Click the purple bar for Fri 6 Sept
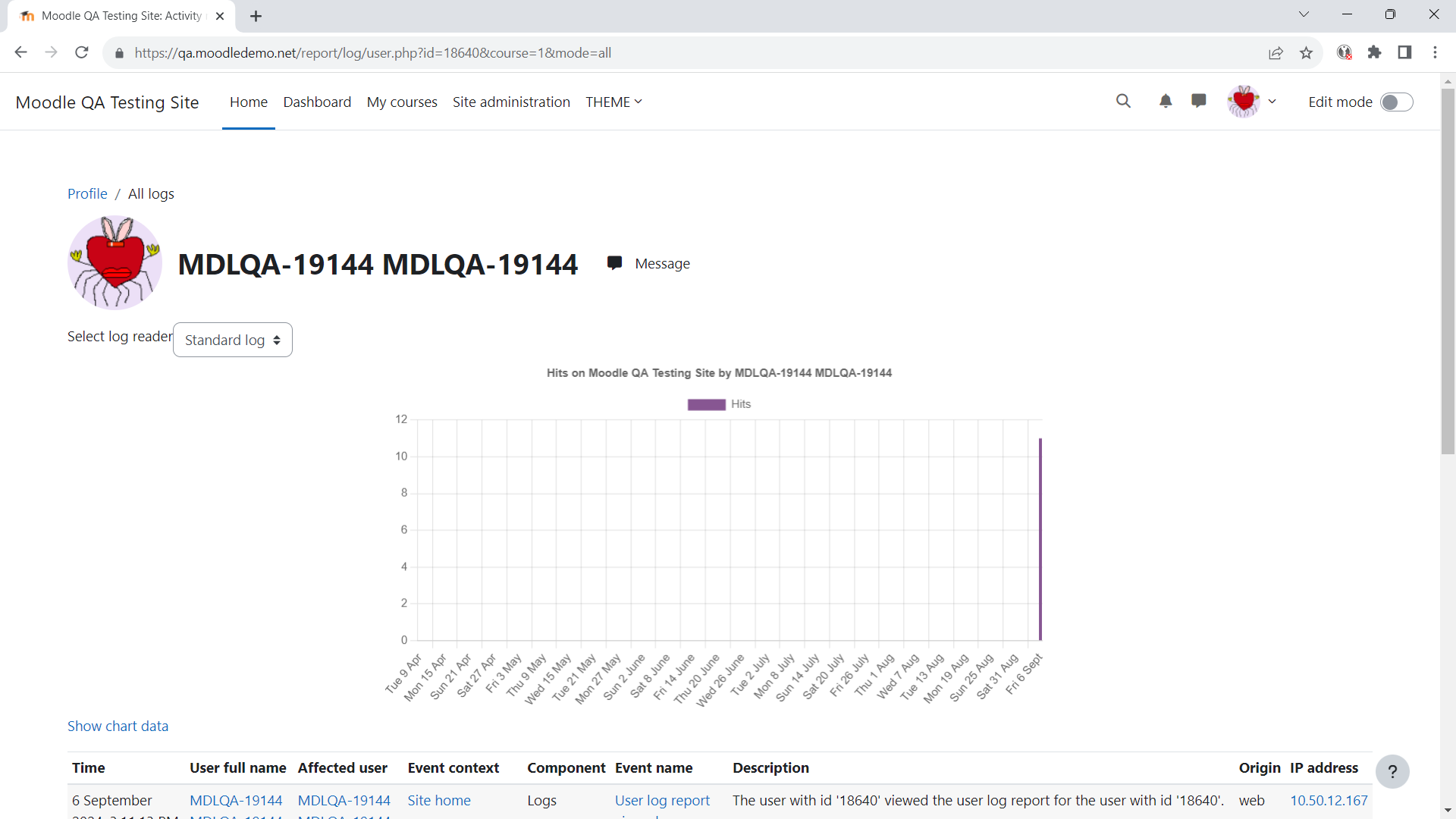The height and width of the screenshot is (819, 1456). (x=1040, y=539)
